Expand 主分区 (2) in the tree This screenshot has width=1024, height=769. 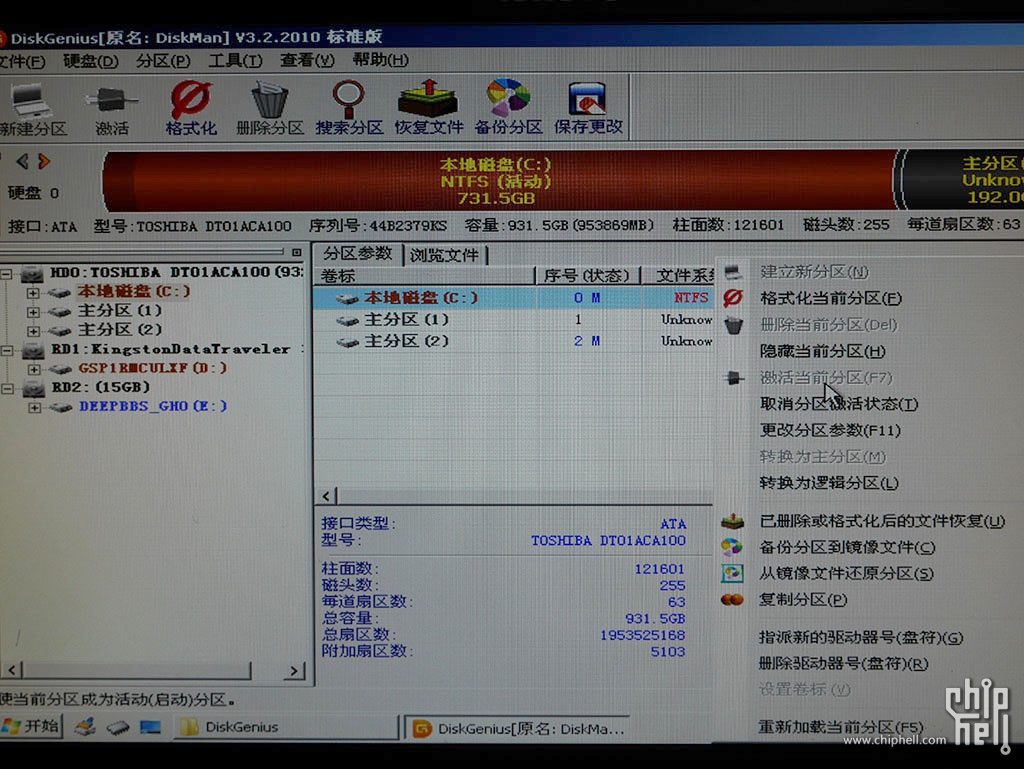pyautogui.click(x=33, y=331)
